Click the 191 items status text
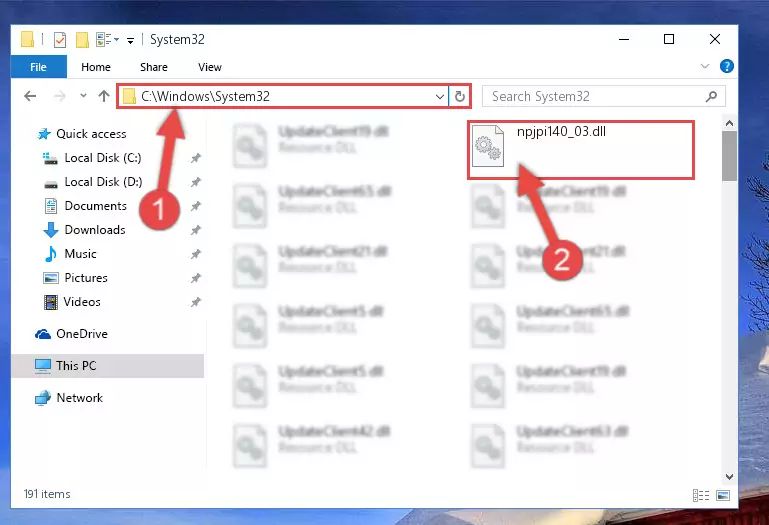Screen dimensions: 769x525 [47, 494]
